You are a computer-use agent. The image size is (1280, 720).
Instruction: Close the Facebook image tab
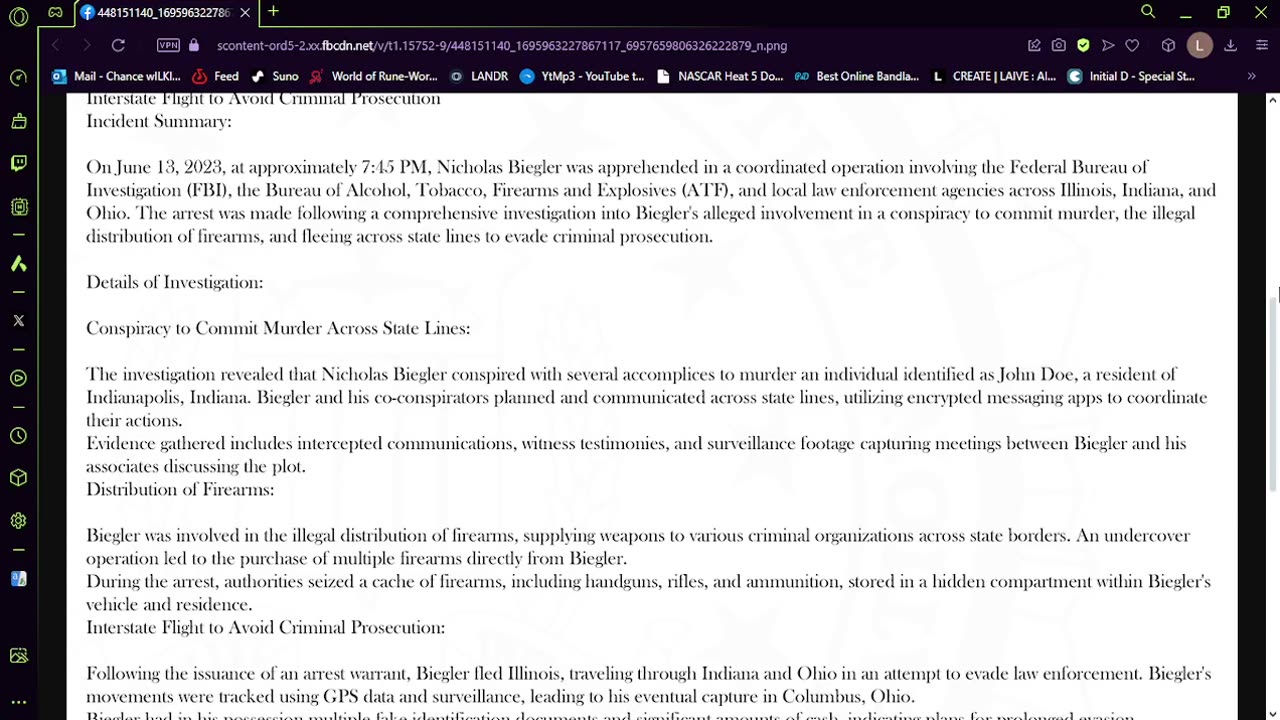[x=245, y=13]
